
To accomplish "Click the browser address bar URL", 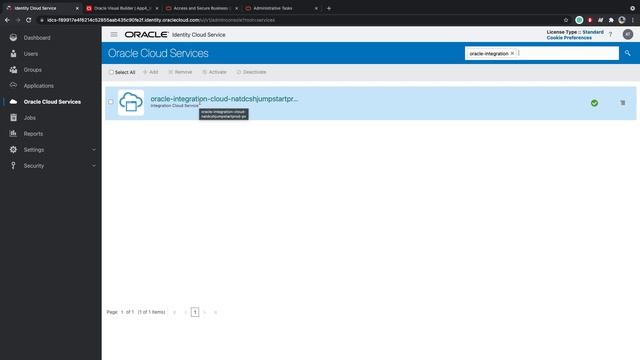I will coord(161,20).
